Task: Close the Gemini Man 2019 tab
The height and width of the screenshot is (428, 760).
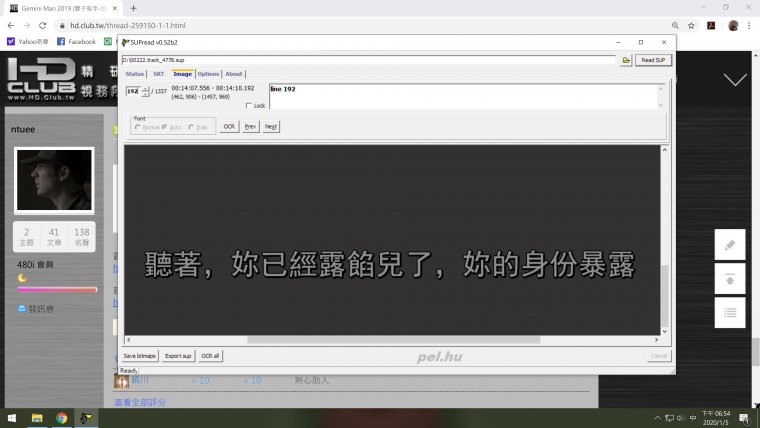Action: pos(115,8)
